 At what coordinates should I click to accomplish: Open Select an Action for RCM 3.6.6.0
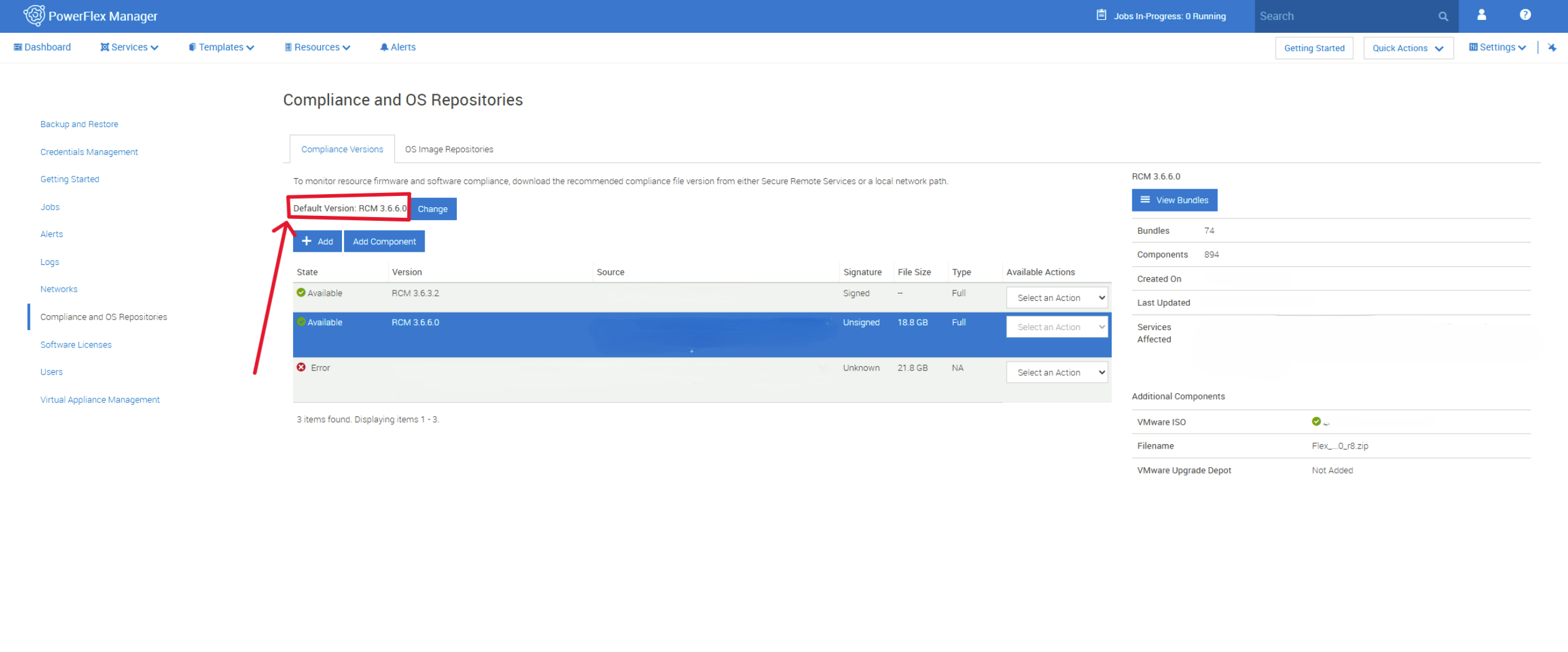pyautogui.click(x=1057, y=327)
